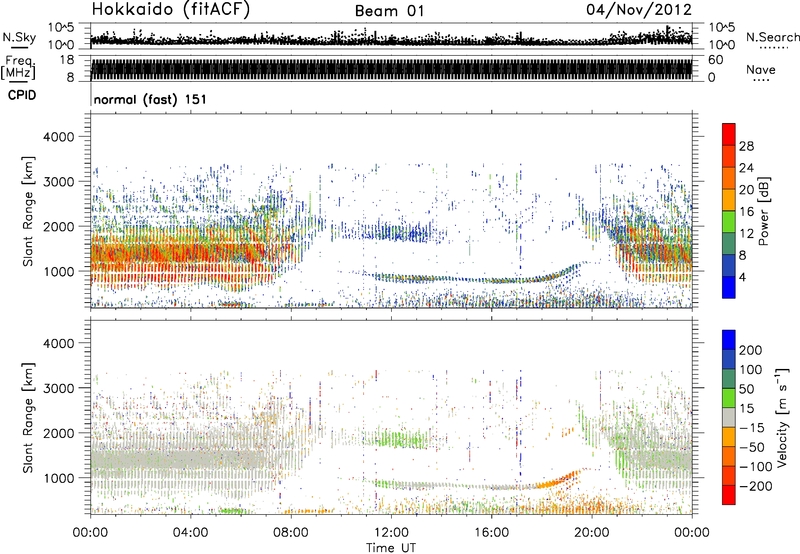Image resolution: width=800 pixels, height=554 pixels.
Task: Click the "Beam 01" heading
Action: pyautogui.click(x=389, y=11)
